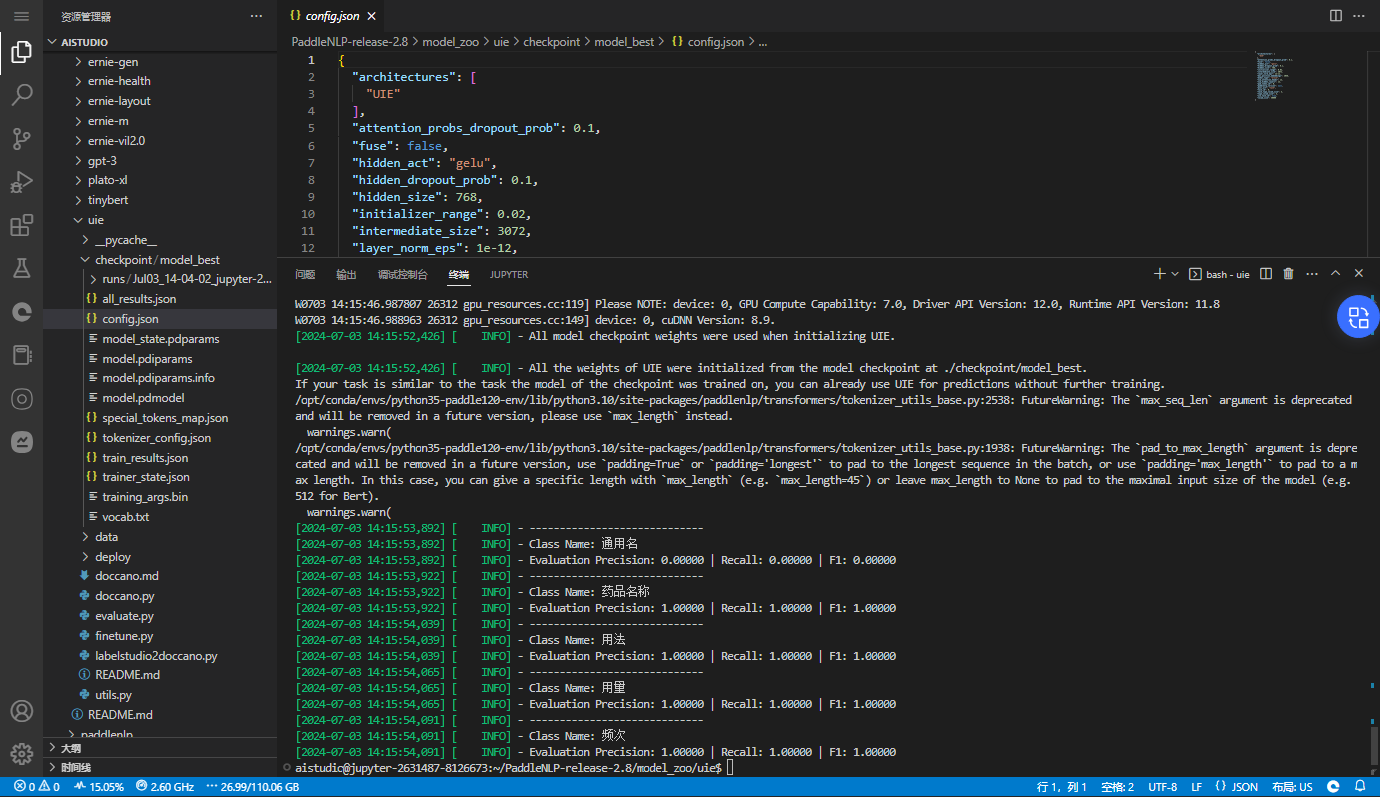1380x797 pixels.
Task: Click the 布局: US keyboard layout
Action: tap(1291, 787)
